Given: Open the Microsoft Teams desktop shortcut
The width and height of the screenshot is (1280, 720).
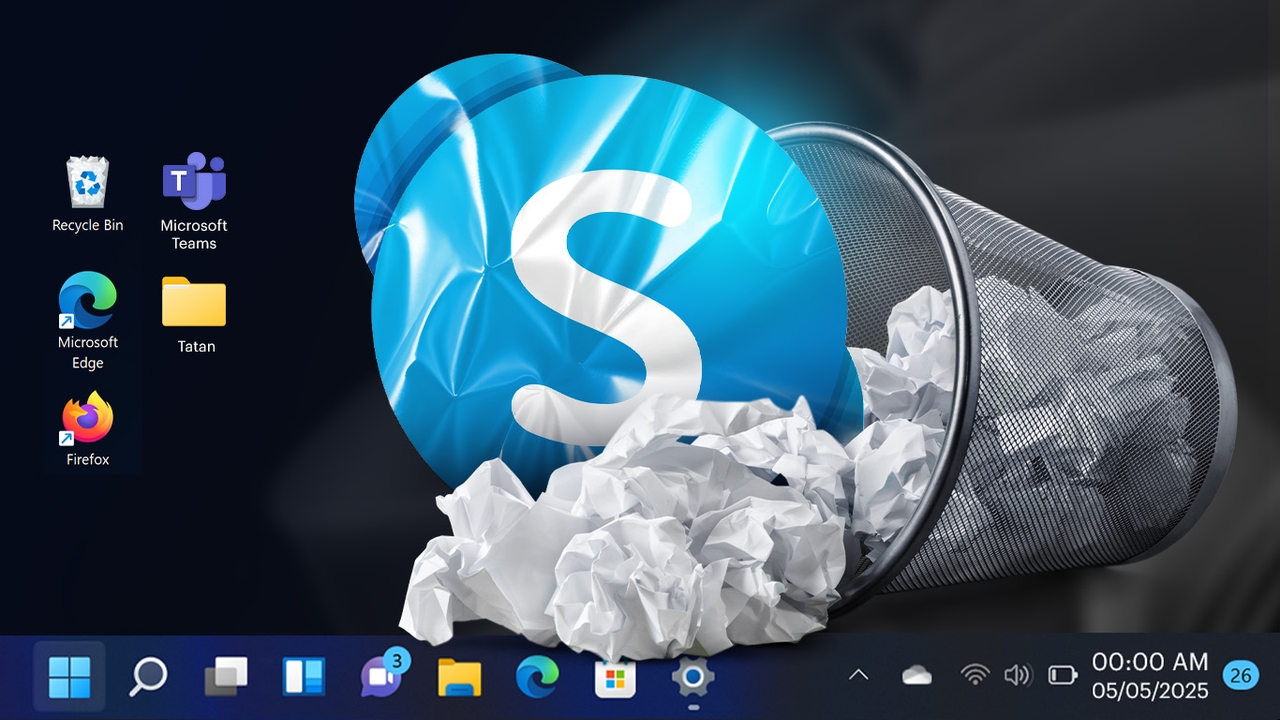Looking at the screenshot, I should [x=194, y=202].
